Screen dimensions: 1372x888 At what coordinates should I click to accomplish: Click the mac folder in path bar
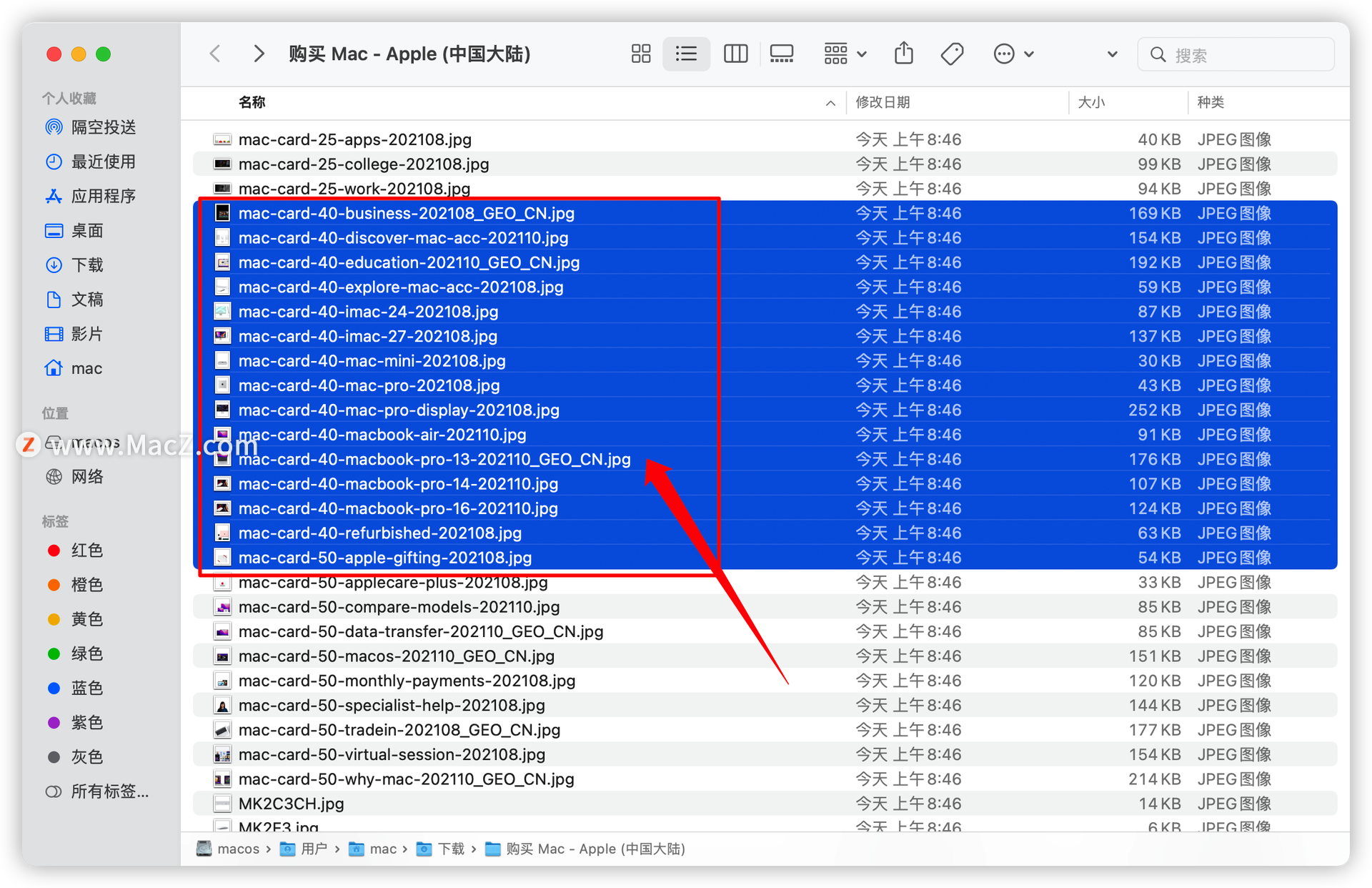pyautogui.click(x=372, y=849)
